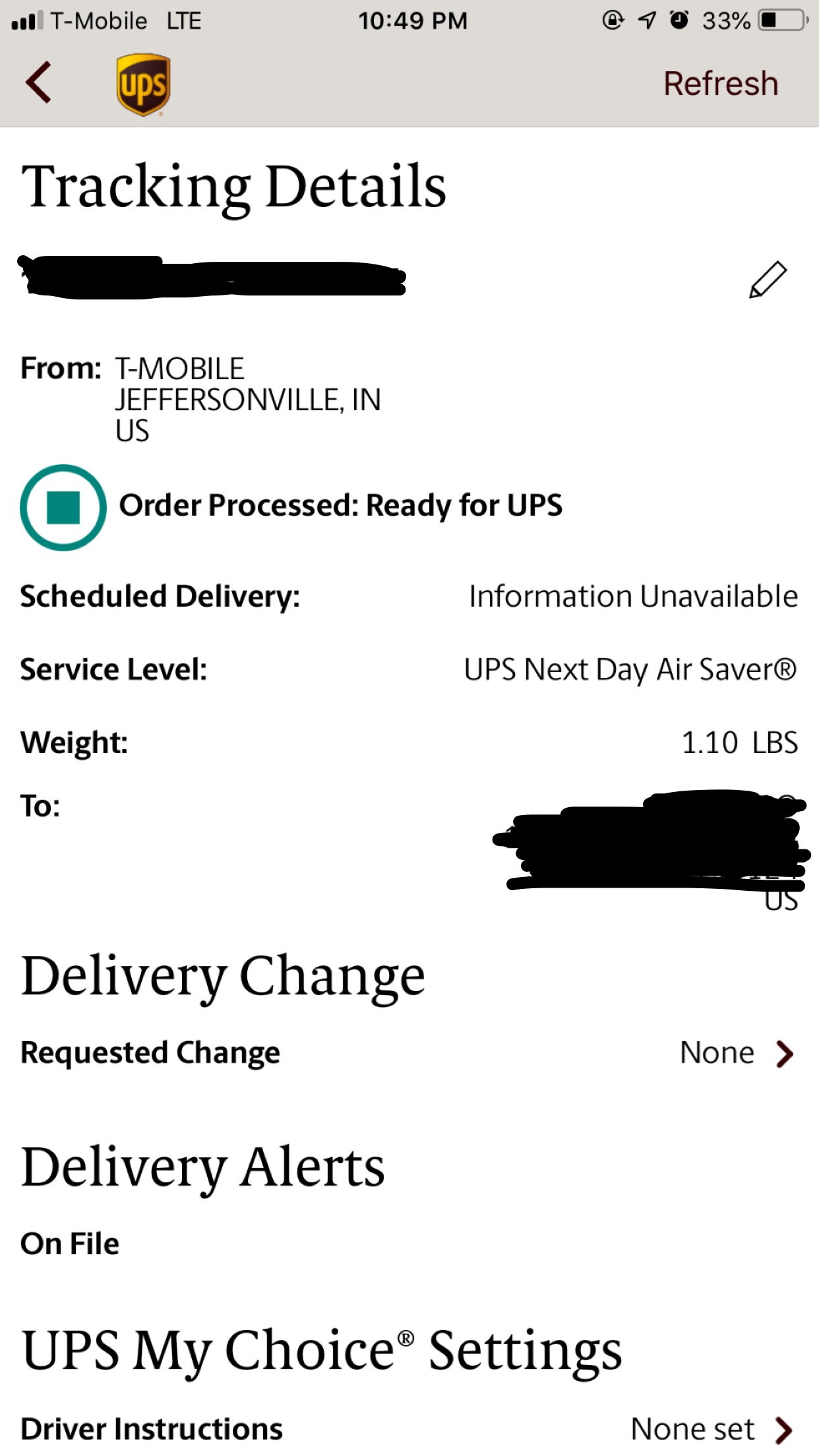Open the Driver Instructions row
Image resolution: width=819 pixels, height=1456 pixels.
pyautogui.click(x=409, y=1430)
